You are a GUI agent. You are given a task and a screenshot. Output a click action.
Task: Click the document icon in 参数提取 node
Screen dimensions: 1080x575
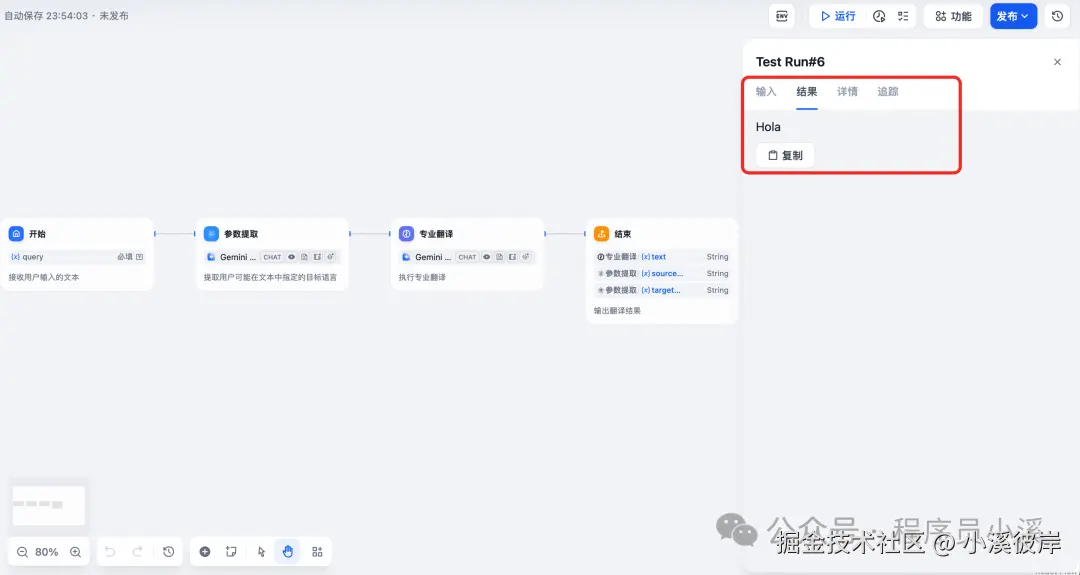(x=304, y=257)
